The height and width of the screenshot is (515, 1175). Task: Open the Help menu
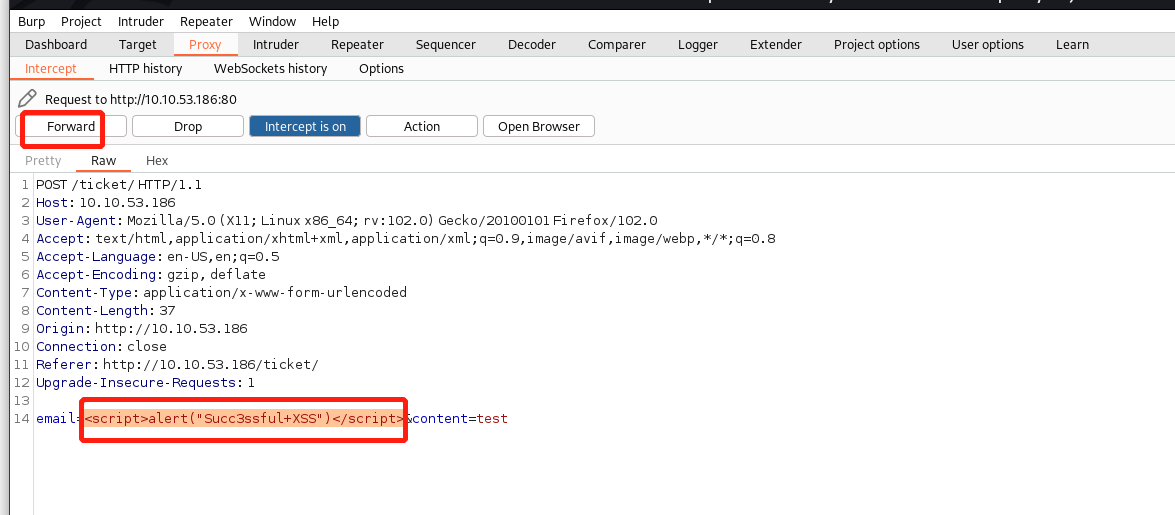click(325, 21)
